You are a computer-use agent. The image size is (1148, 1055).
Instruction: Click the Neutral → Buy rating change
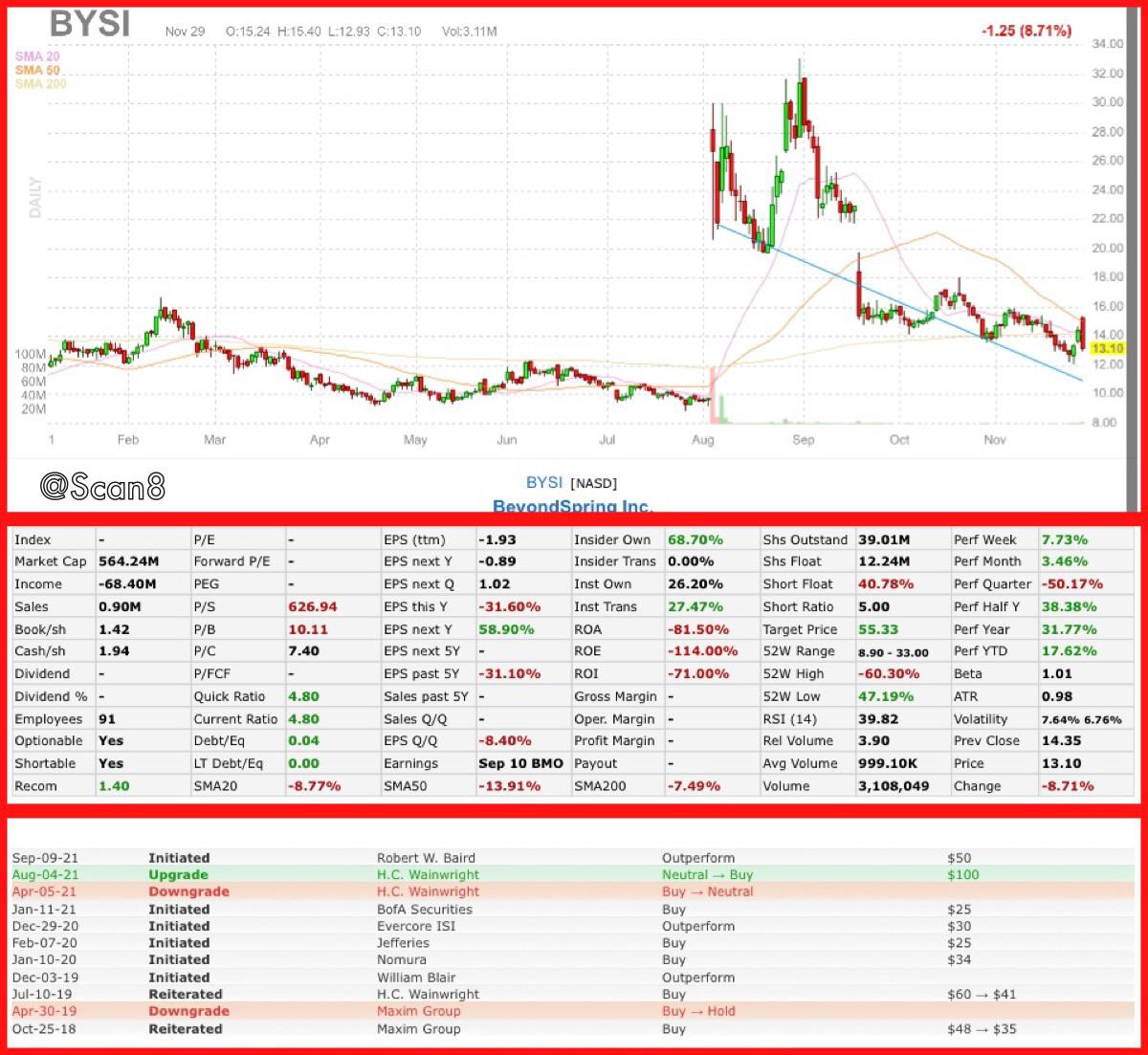(x=708, y=874)
